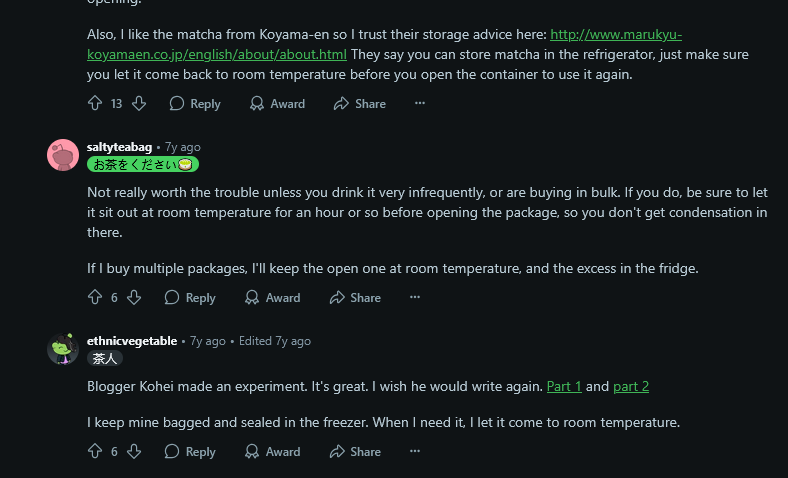Downvote ethnicvegetable's comment
Viewport: 788px width, 478px height.
(134, 451)
